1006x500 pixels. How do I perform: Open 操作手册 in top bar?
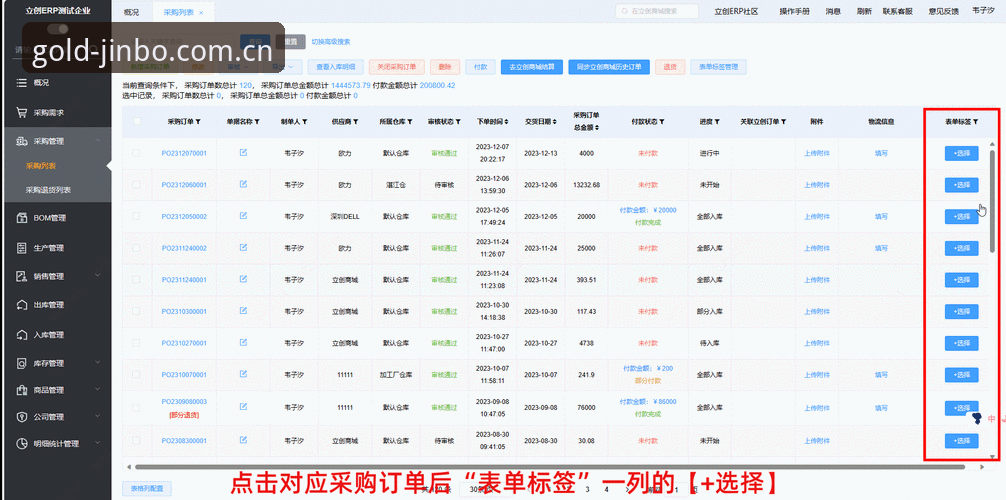[x=794, y=12]
